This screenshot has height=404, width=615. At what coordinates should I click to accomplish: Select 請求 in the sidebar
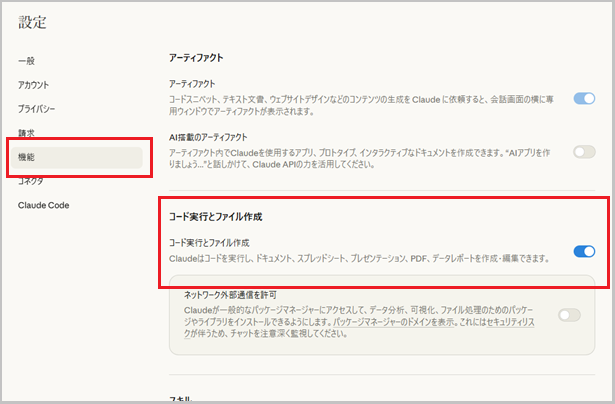[26, 133]
